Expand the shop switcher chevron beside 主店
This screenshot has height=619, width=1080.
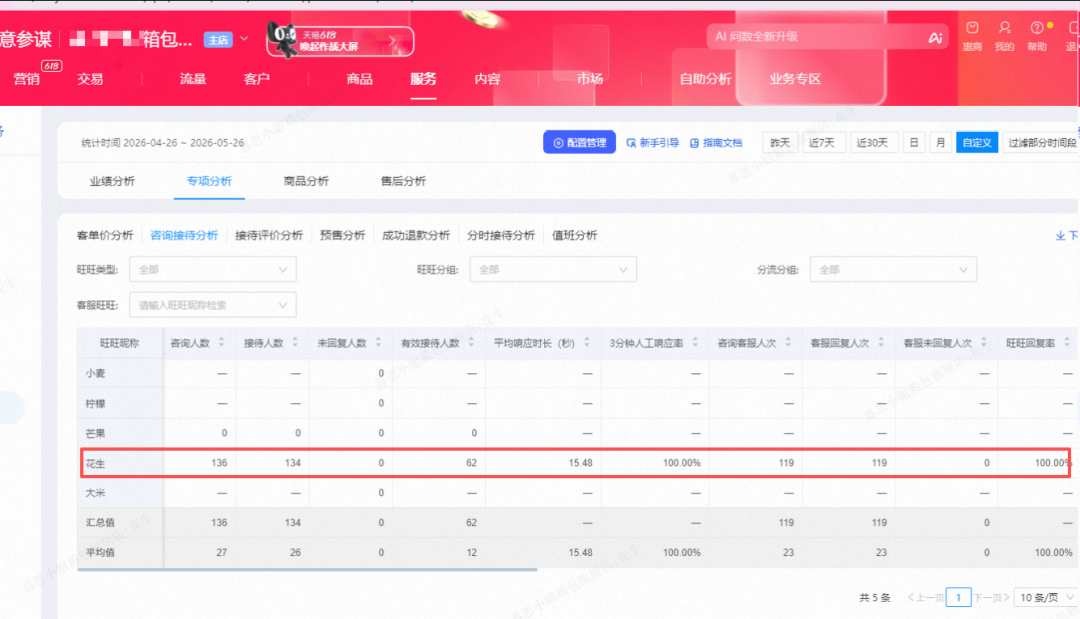click(x=244, y=39)
